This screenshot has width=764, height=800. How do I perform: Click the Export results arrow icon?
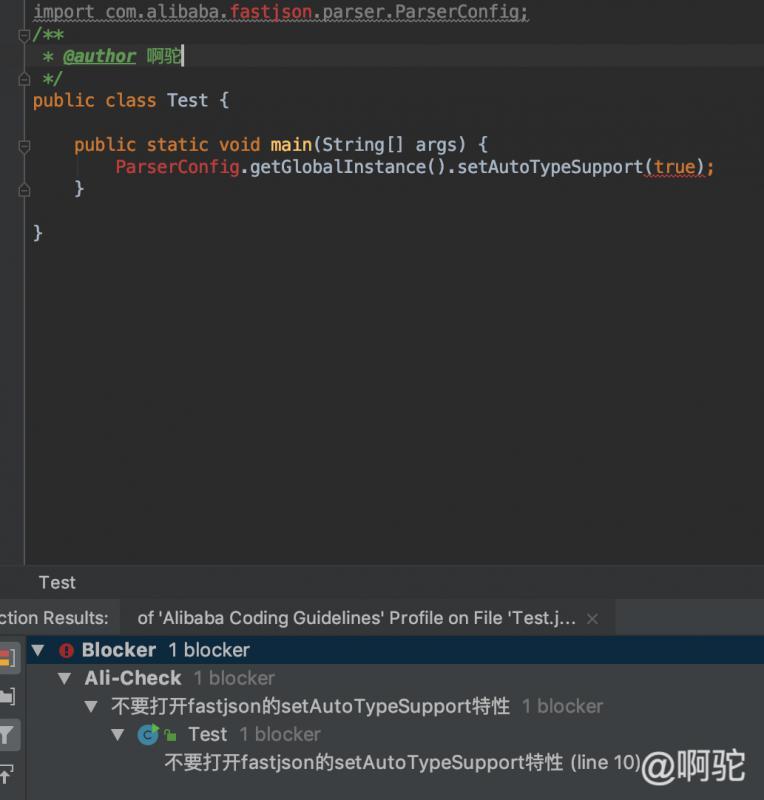[6, 774]
